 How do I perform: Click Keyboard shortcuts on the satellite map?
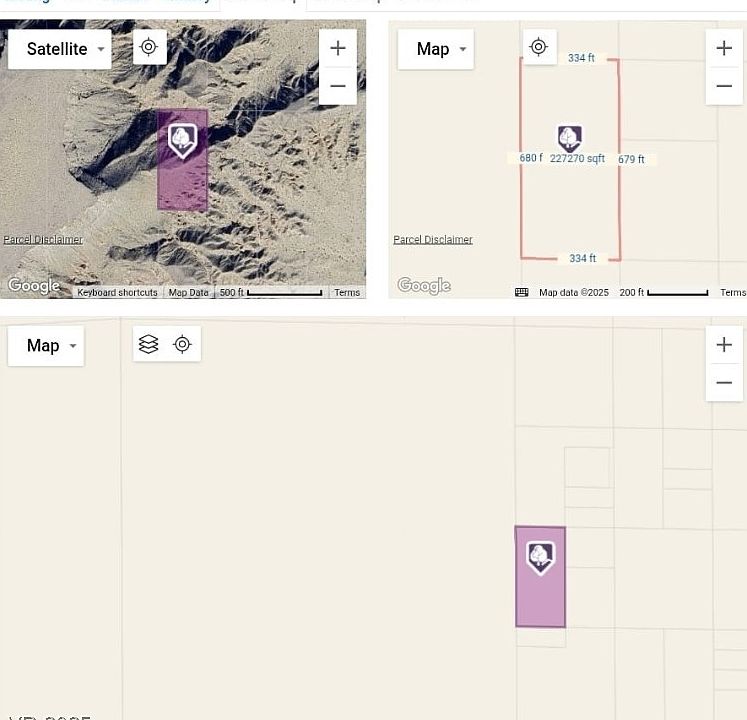117,292
